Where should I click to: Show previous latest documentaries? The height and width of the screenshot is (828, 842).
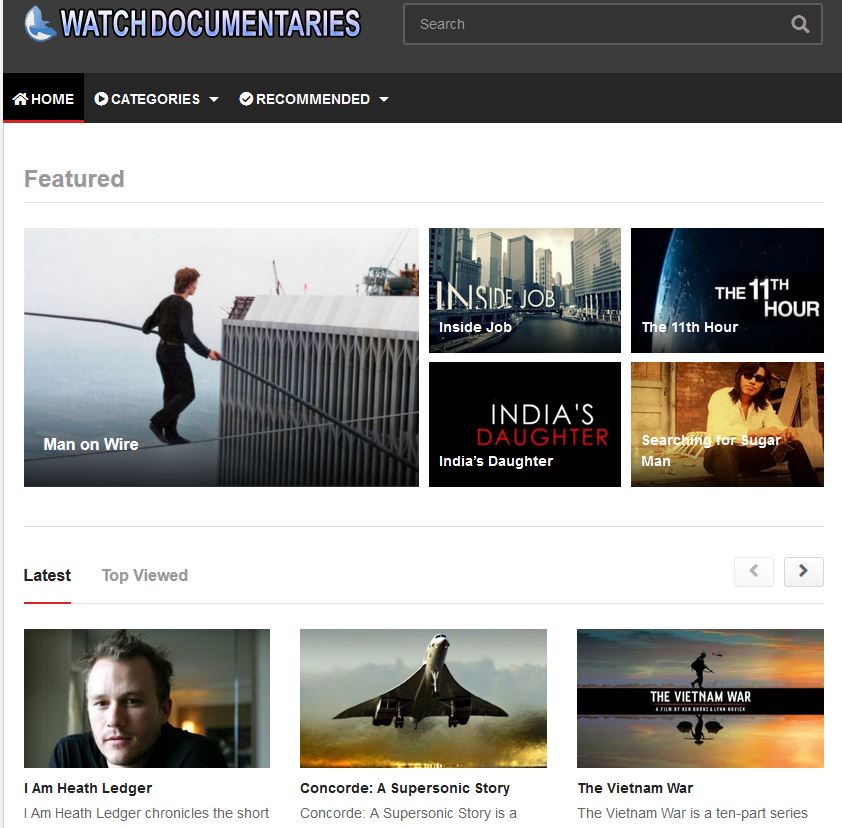pyautogui.click(x=754, y=571)
